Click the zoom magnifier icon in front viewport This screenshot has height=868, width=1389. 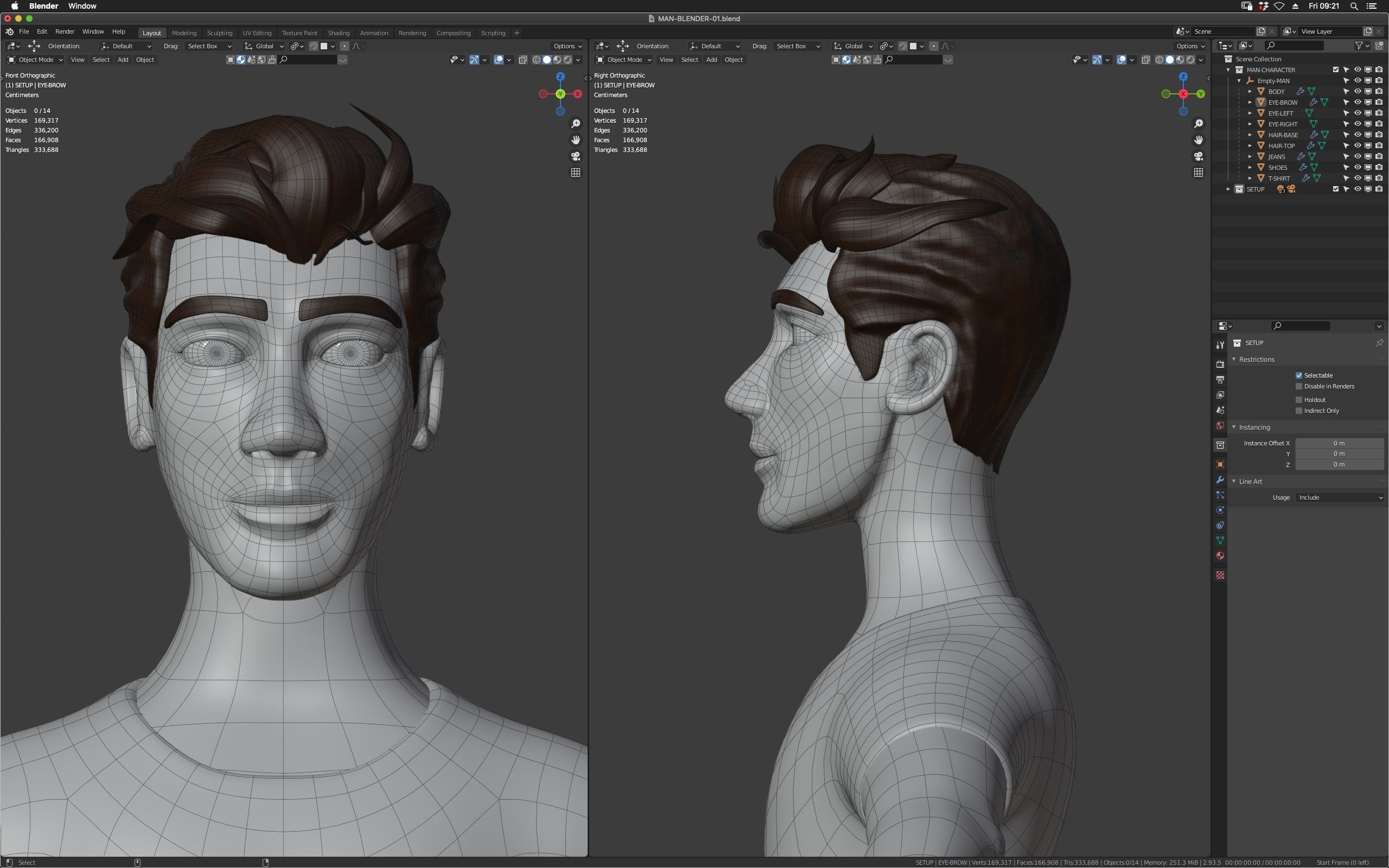pyautogui.click(x=575, y=124)
